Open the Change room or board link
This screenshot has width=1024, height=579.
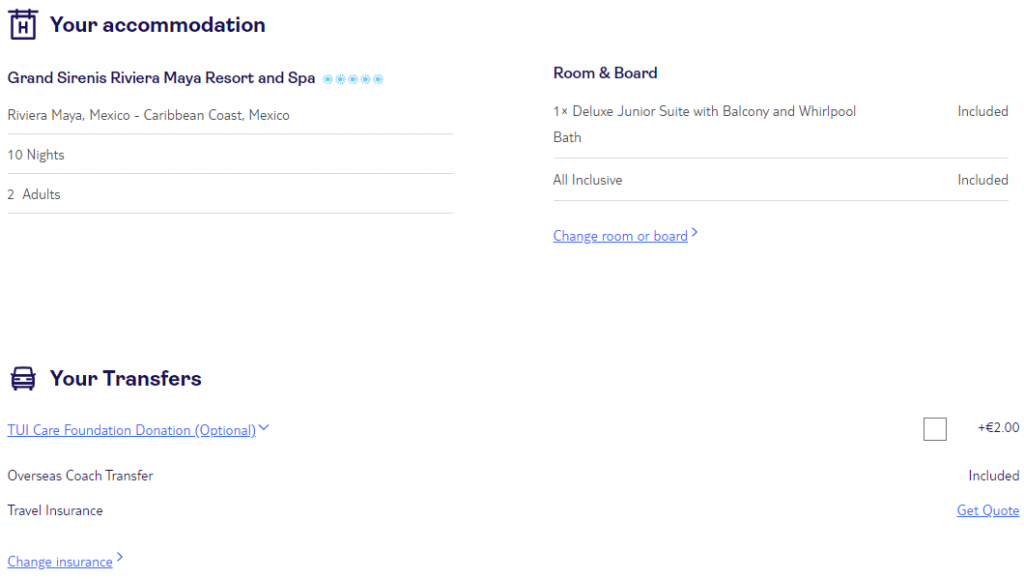(x=620, y=236)
